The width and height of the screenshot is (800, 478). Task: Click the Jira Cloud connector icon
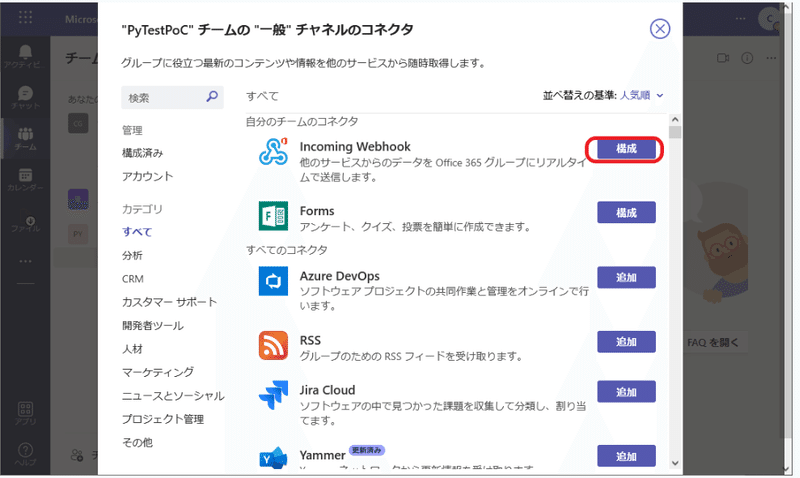(x=273, y=395)
